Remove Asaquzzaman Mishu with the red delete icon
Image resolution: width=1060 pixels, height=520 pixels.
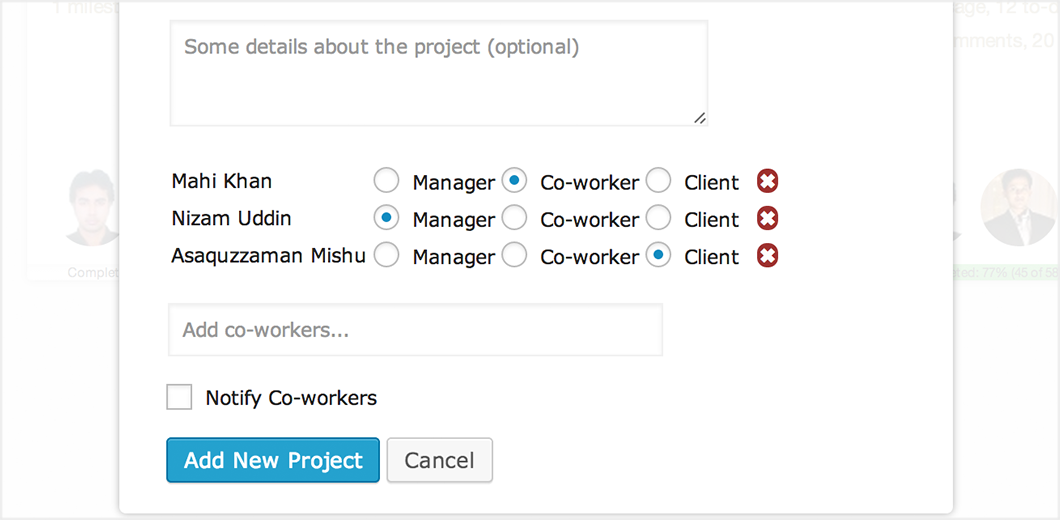click(x=767, y=256)
